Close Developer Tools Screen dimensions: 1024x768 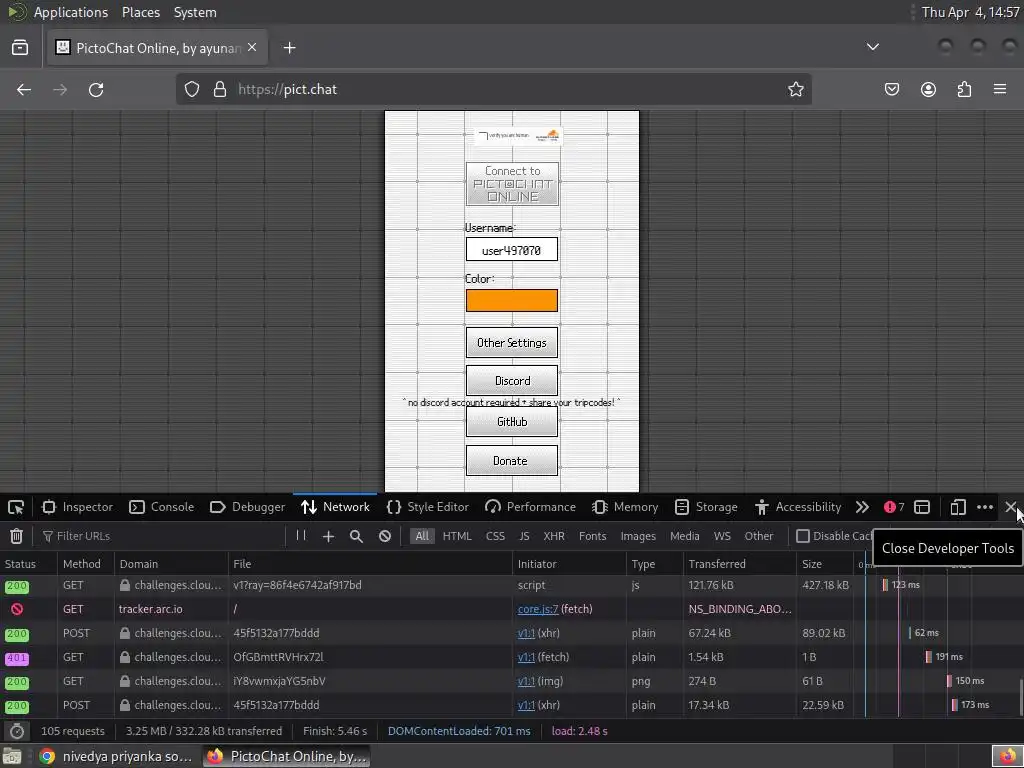coord(1010,507)
